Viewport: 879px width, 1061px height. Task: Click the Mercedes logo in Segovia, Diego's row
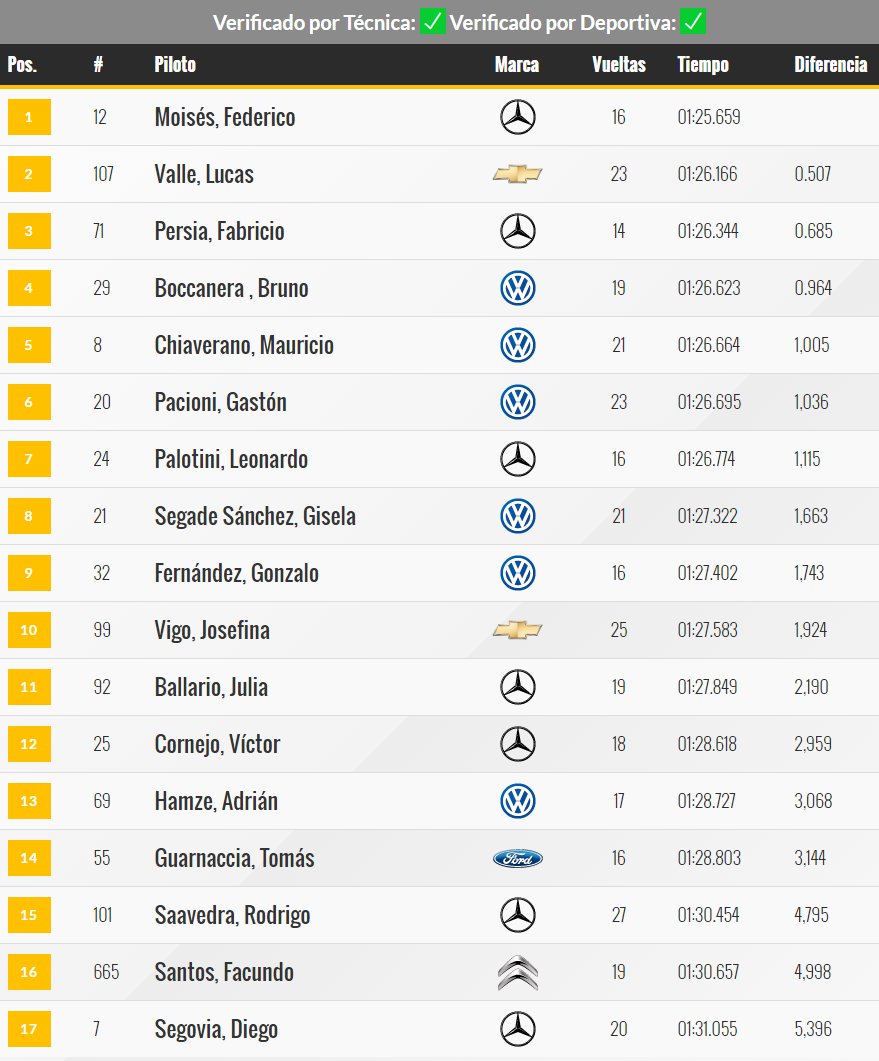[518, 1029]
